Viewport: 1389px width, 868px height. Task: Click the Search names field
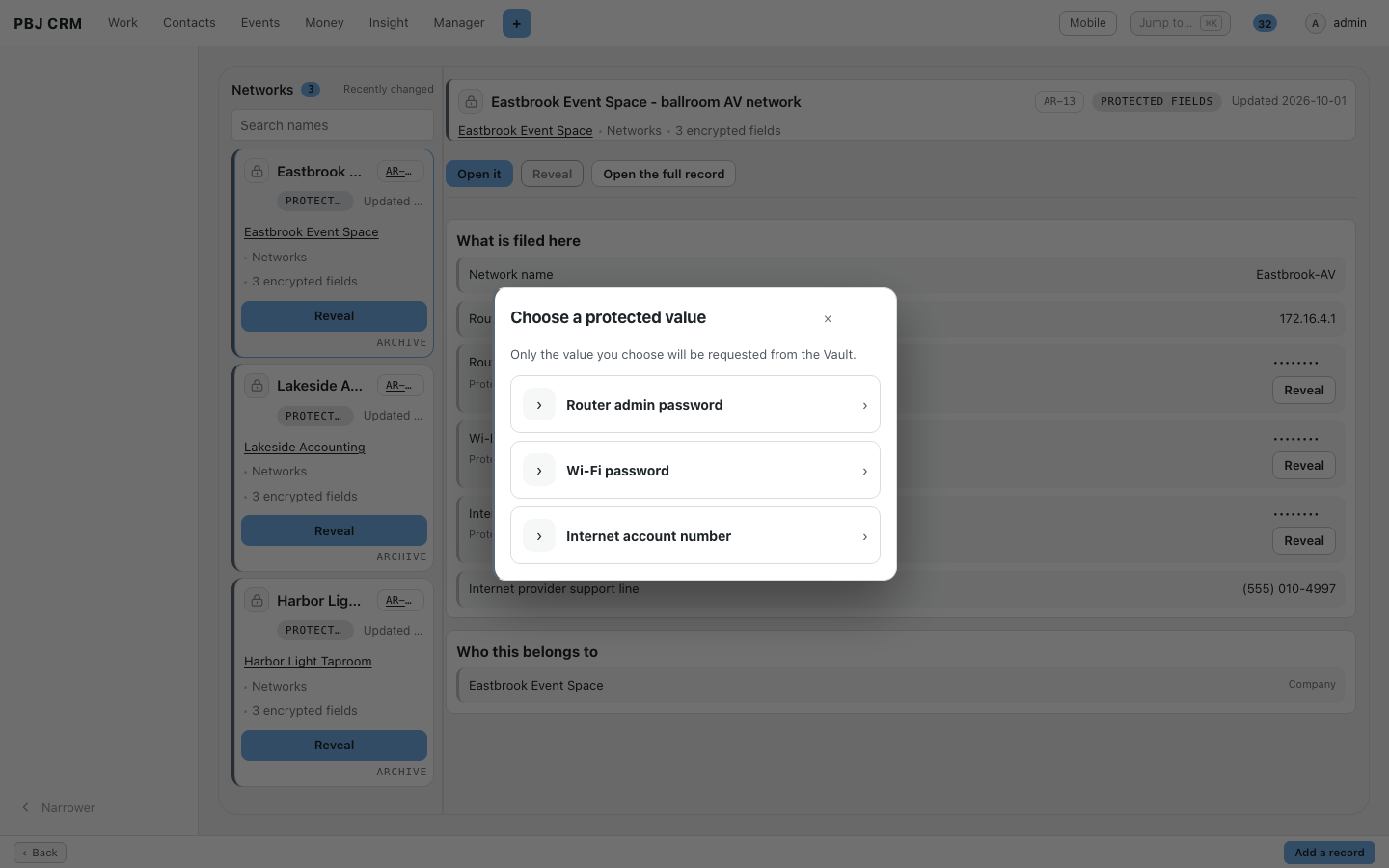pos(333,125)
